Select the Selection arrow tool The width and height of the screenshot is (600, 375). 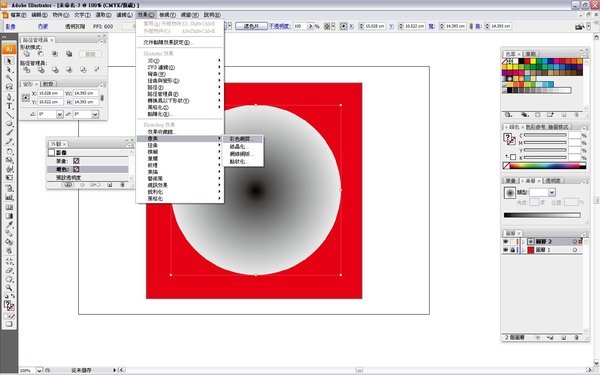coord(9,60)
